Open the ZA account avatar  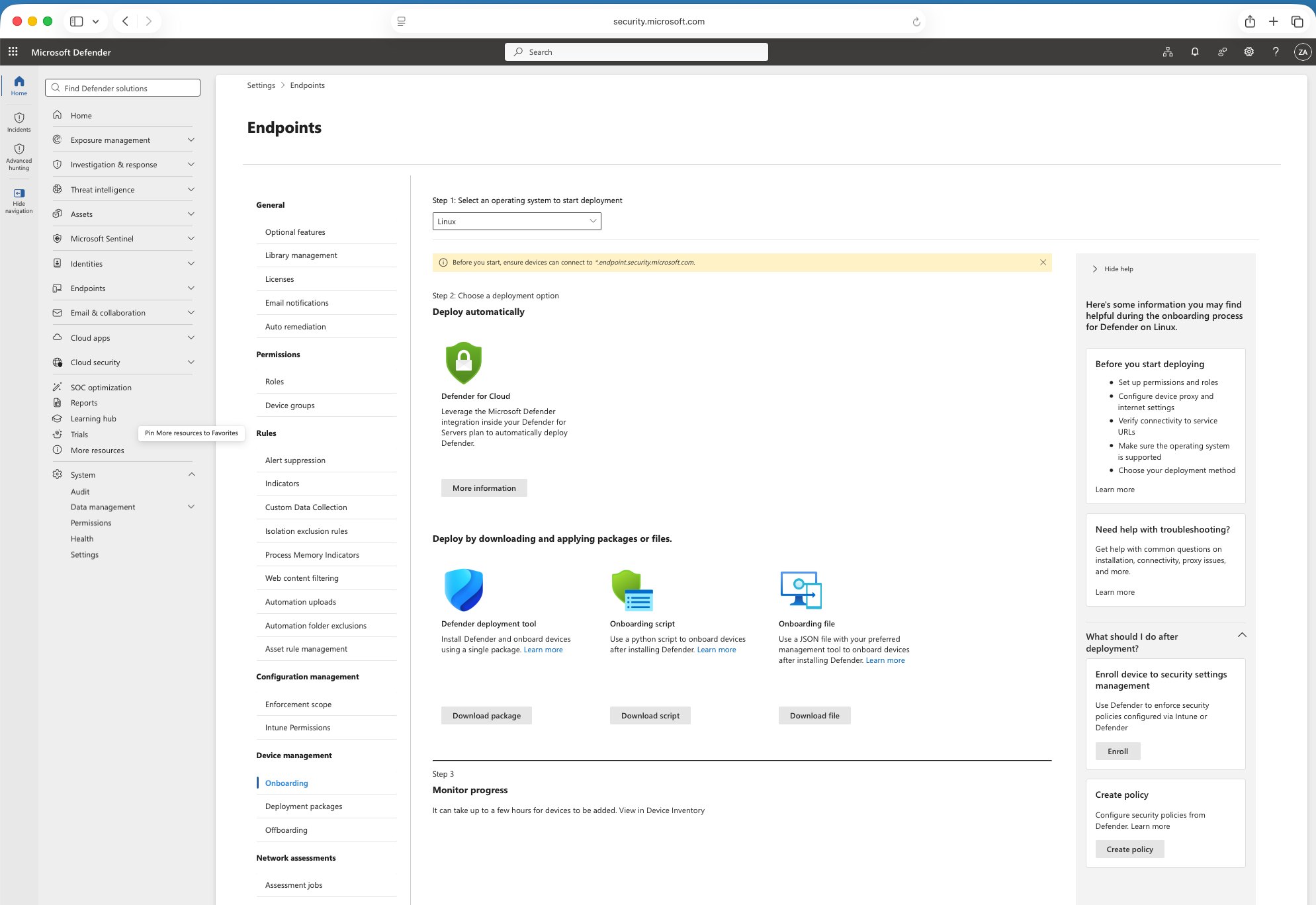pos(1302,52)
